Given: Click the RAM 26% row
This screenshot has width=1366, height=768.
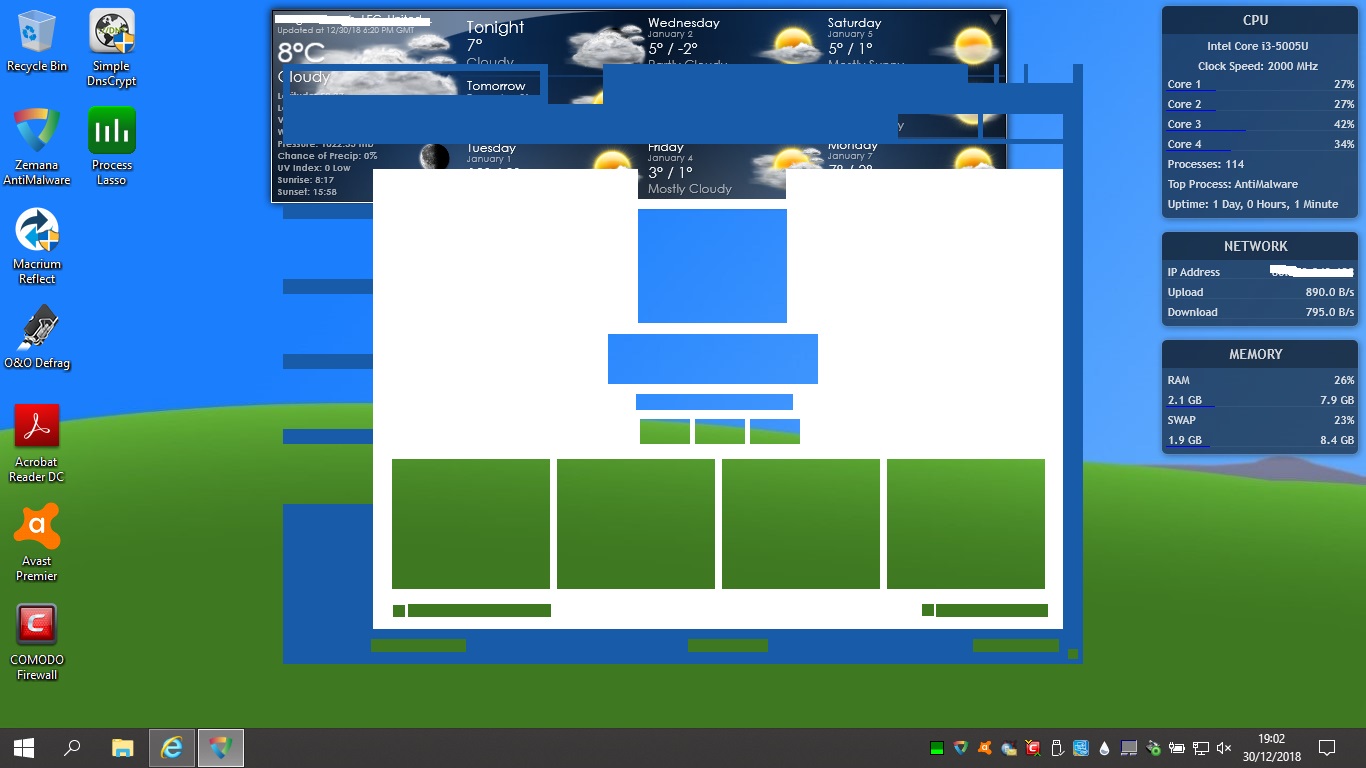Looking at the screenshot, I should click(x=1260, y=380).
